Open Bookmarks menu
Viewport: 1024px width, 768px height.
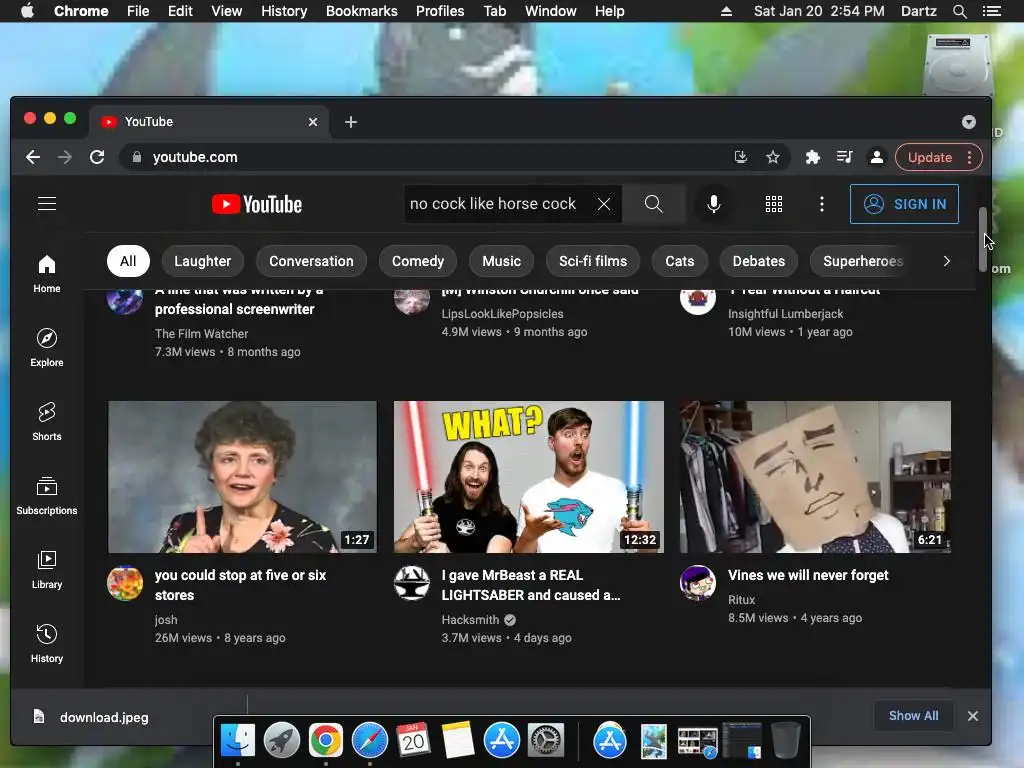point(362,11)
